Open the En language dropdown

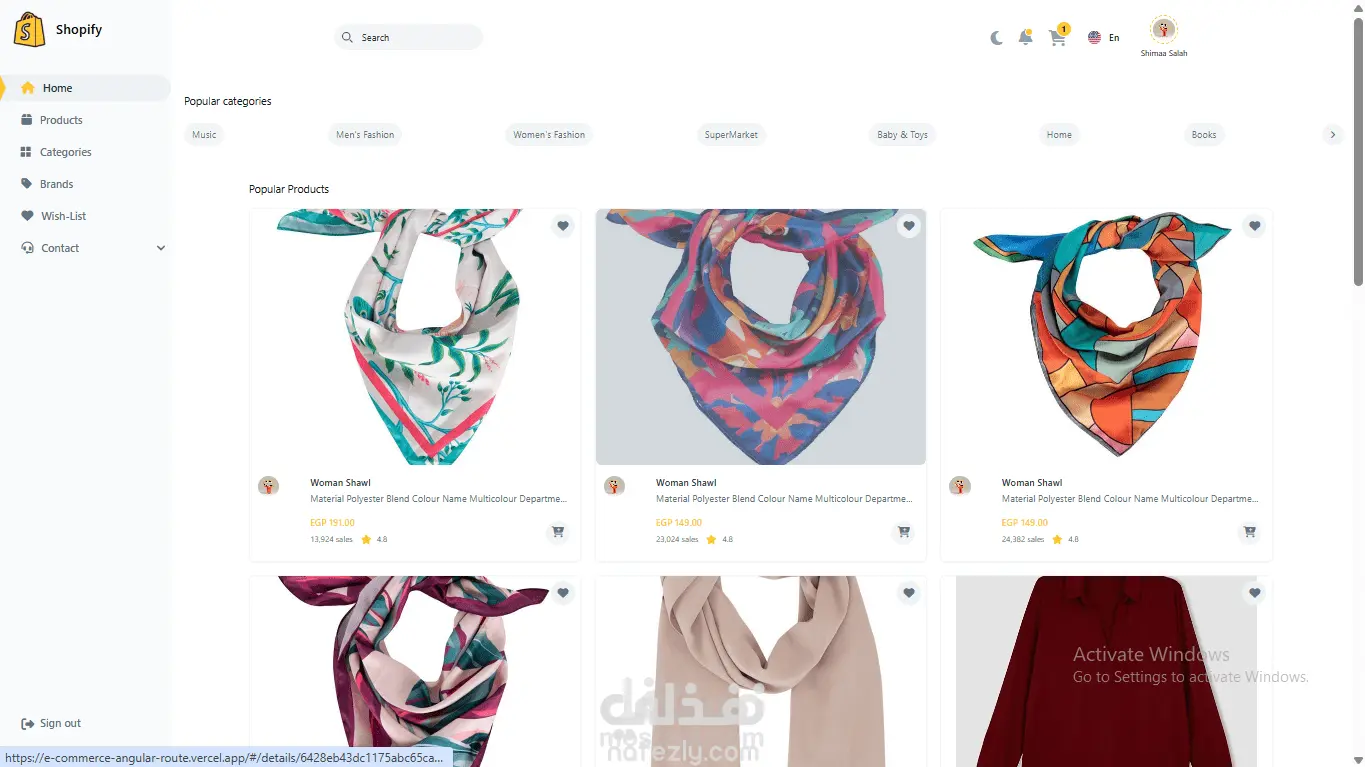tap(1104, 37)
